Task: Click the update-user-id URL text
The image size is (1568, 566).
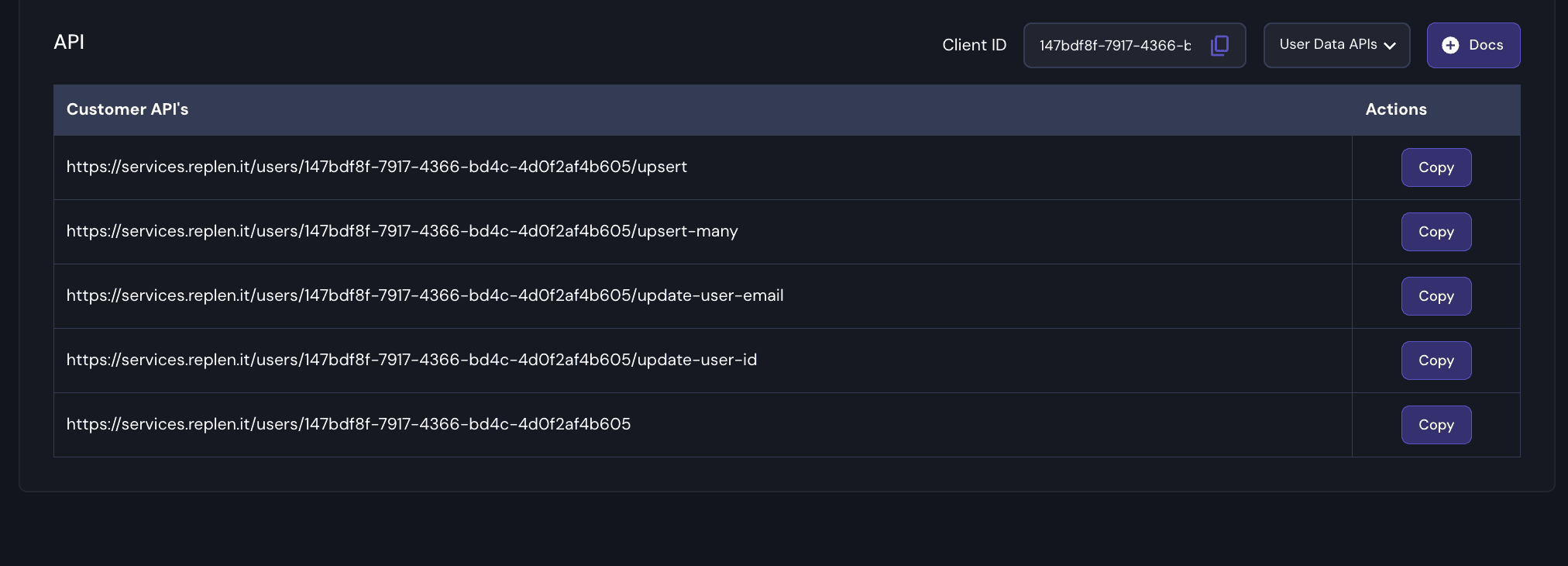Action: click(411, 360)
